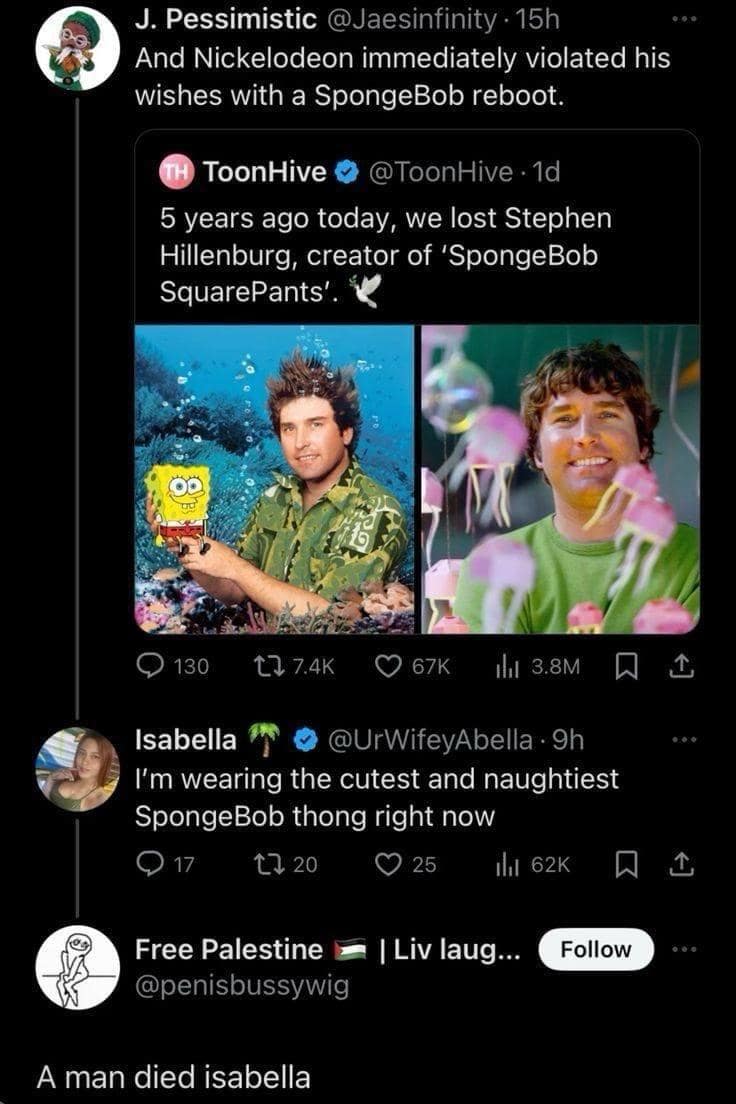Image resolution: width=736 pixels, height=1104 pixels.
Task: Open the @UrWifeyAbella profile handle
Action: point(435,741)
